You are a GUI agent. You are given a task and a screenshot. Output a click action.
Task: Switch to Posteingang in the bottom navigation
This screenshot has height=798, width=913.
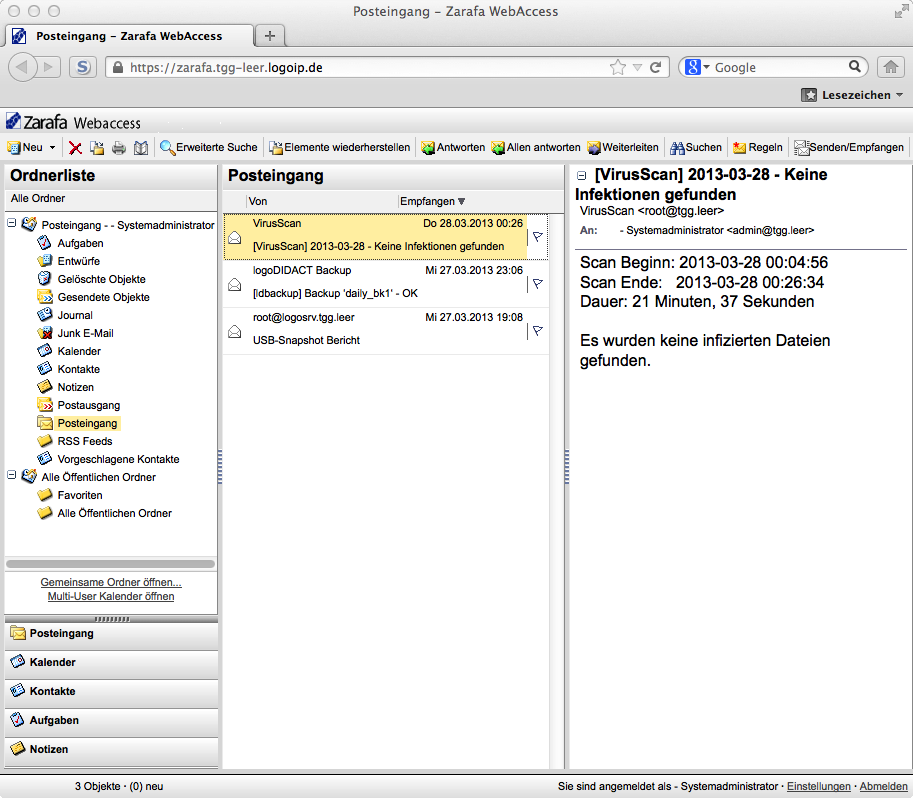pos(111,634)
